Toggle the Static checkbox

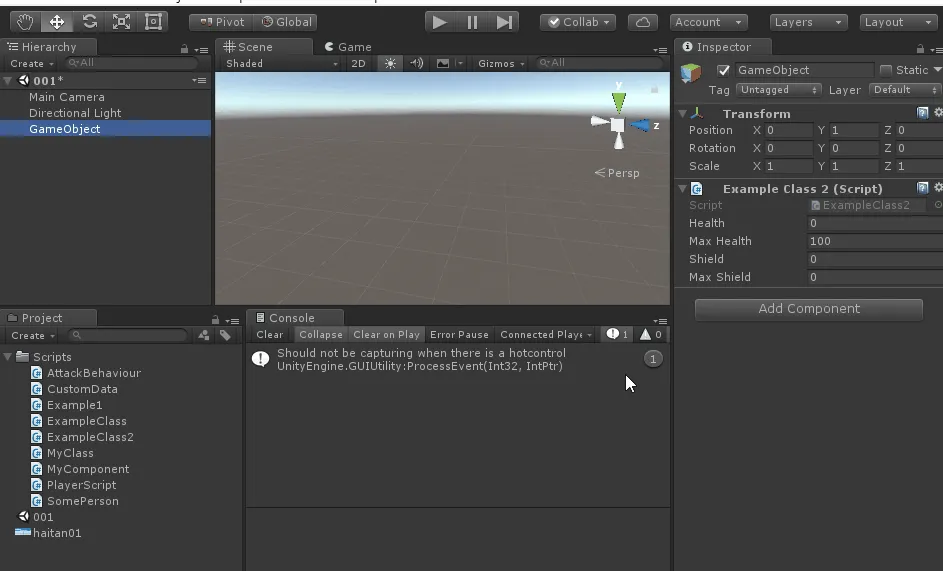(x=885, y=70)
